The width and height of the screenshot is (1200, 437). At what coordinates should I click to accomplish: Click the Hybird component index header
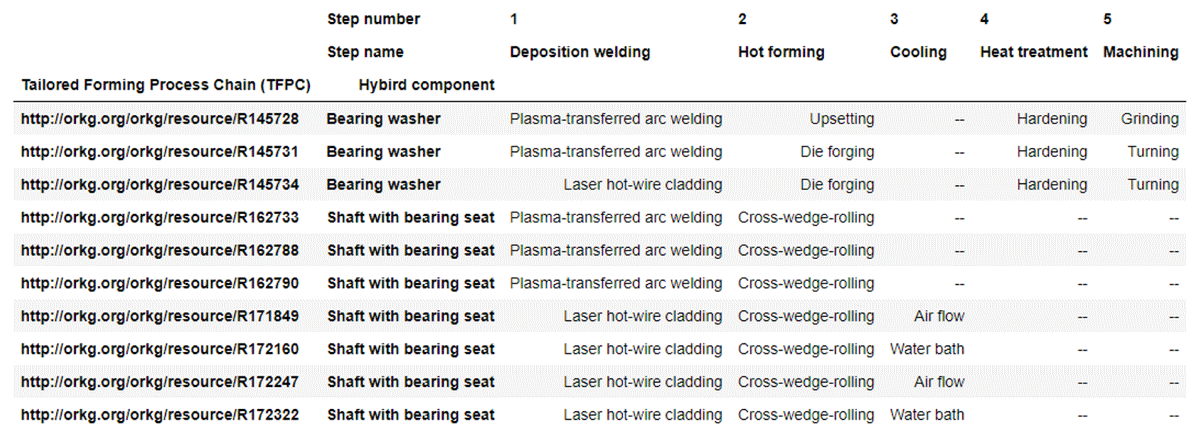(x=426, y=86)
